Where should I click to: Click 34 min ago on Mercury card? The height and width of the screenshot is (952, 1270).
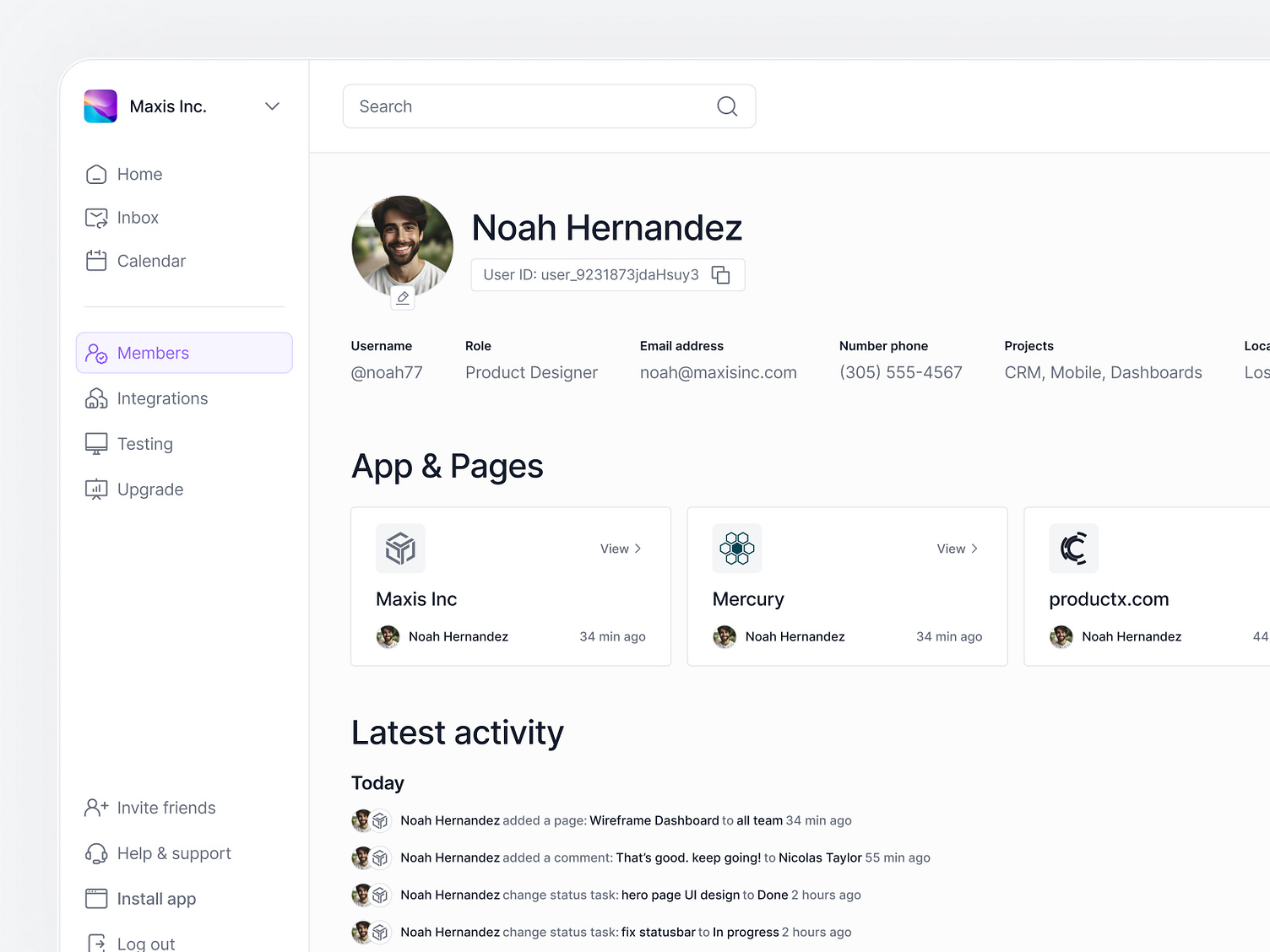point(949,636)
